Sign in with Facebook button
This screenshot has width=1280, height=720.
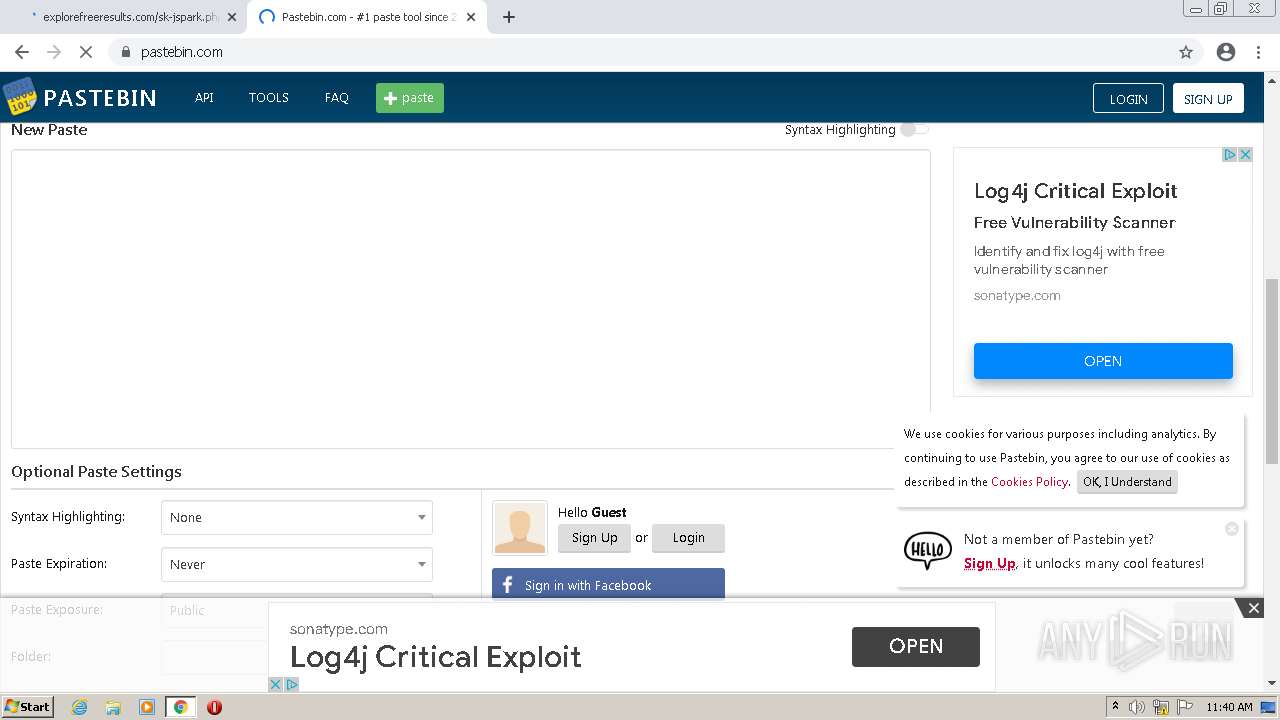[x=608, y=584]
